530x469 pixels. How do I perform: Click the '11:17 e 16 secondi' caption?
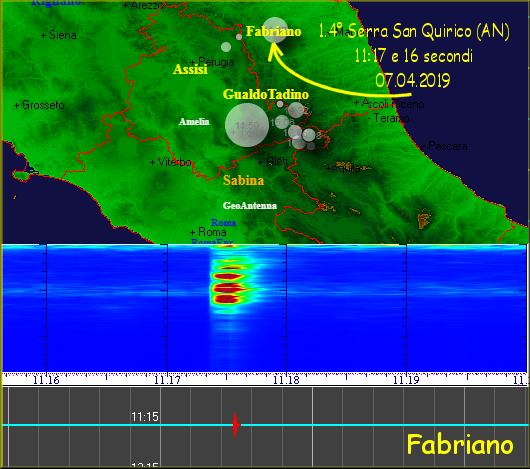pyautogui.click(x=414, y=56)
